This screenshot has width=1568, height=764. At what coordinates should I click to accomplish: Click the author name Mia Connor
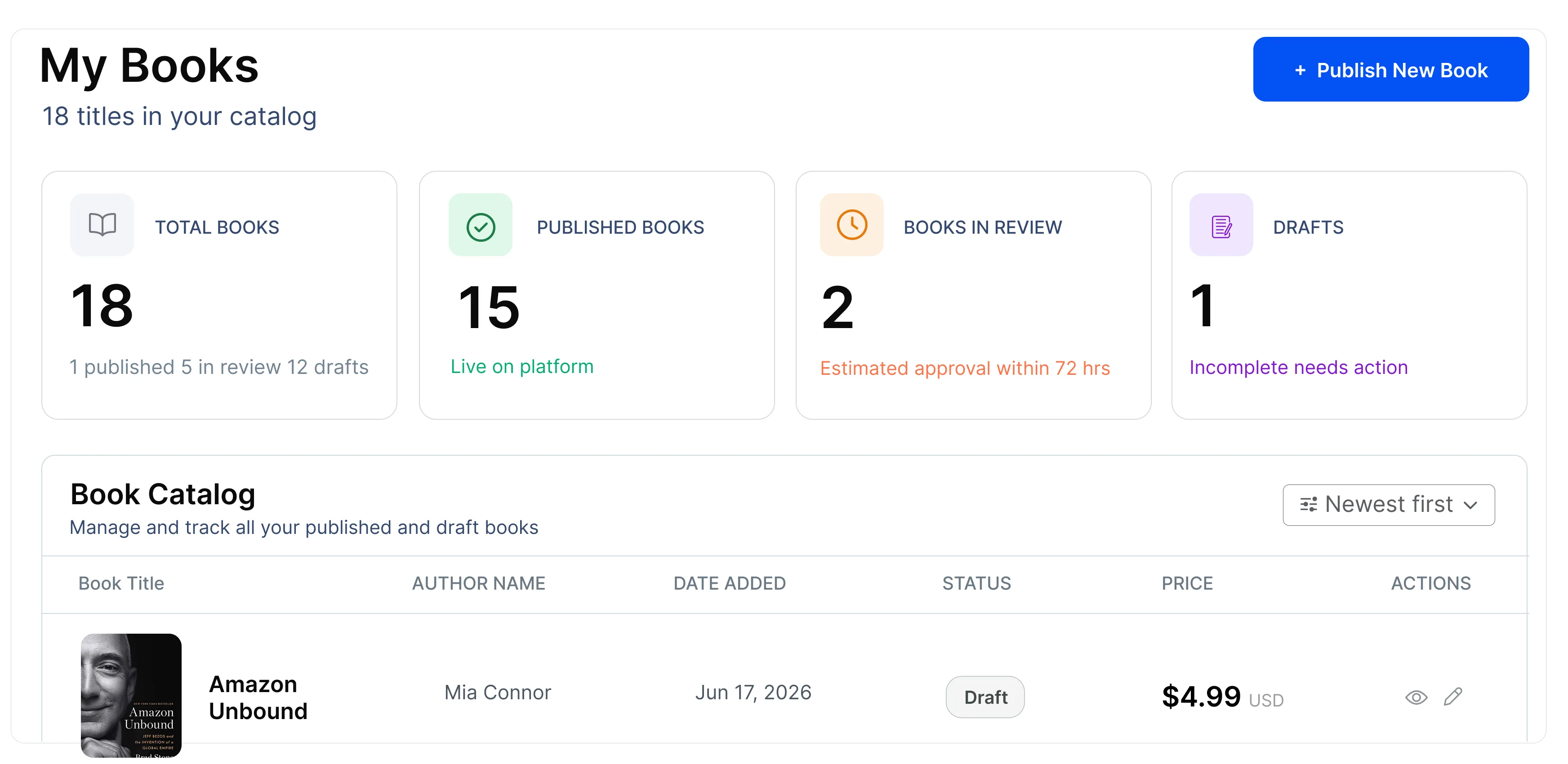tap(497, 692)
